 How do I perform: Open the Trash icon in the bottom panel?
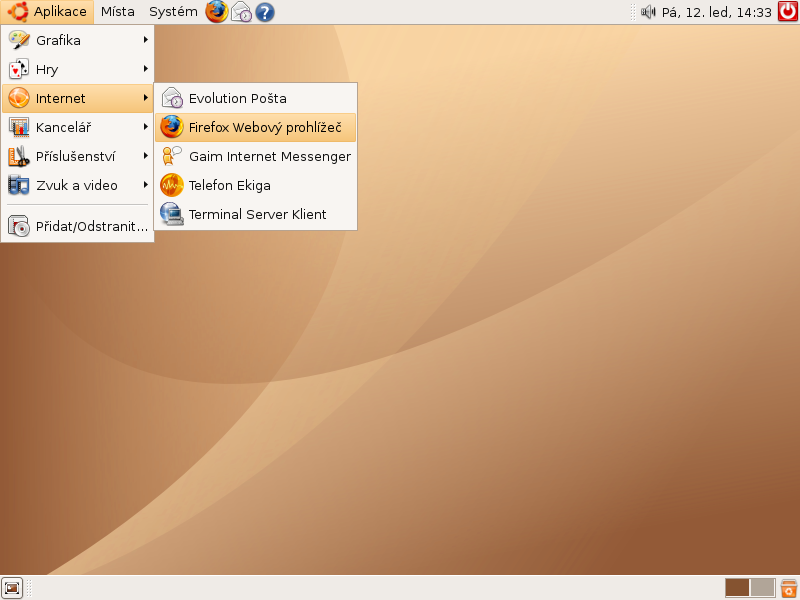tap(789, 588)
